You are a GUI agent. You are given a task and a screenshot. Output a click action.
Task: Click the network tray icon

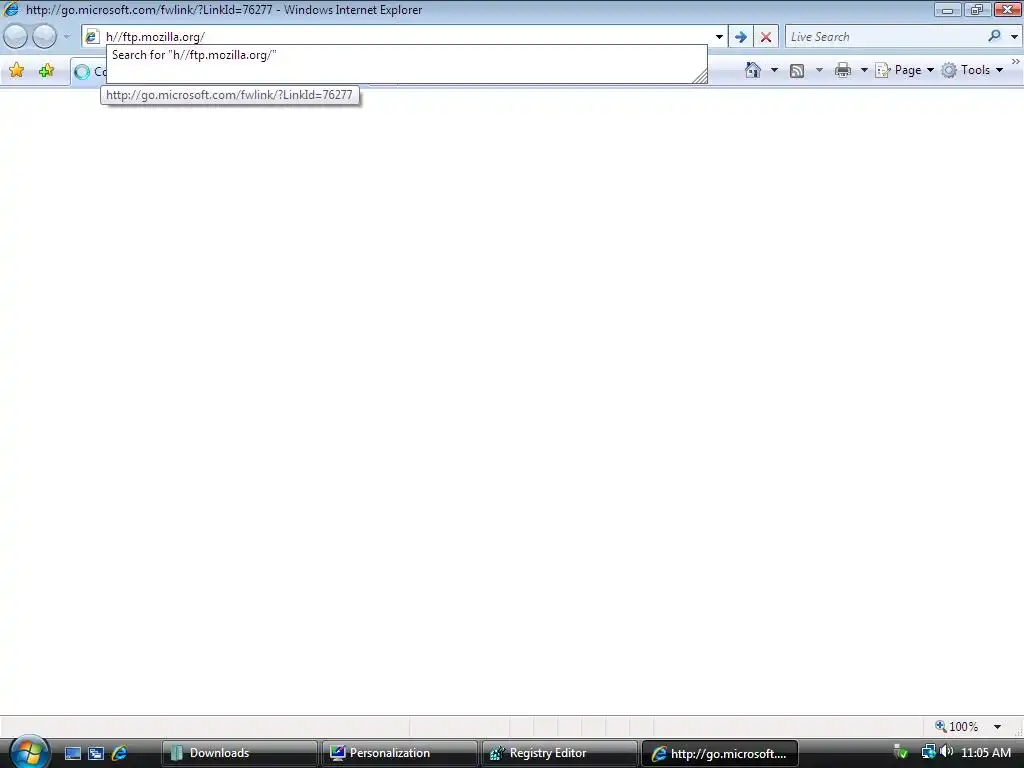coord(928,752)
